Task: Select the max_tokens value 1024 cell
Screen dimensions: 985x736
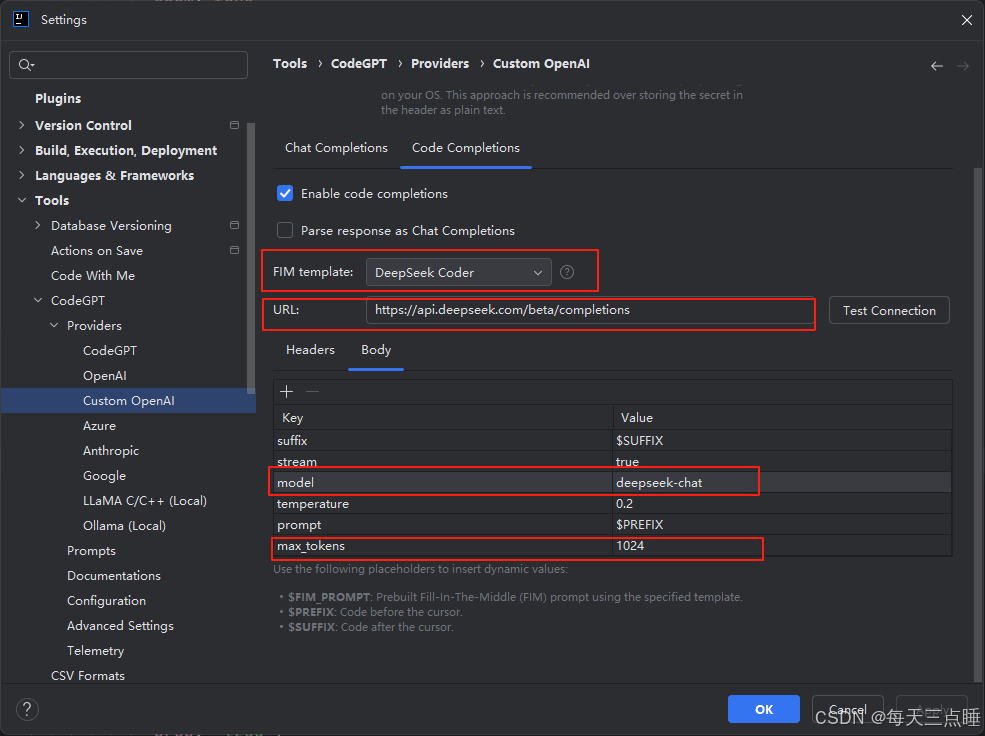Action: pos(782,546)
